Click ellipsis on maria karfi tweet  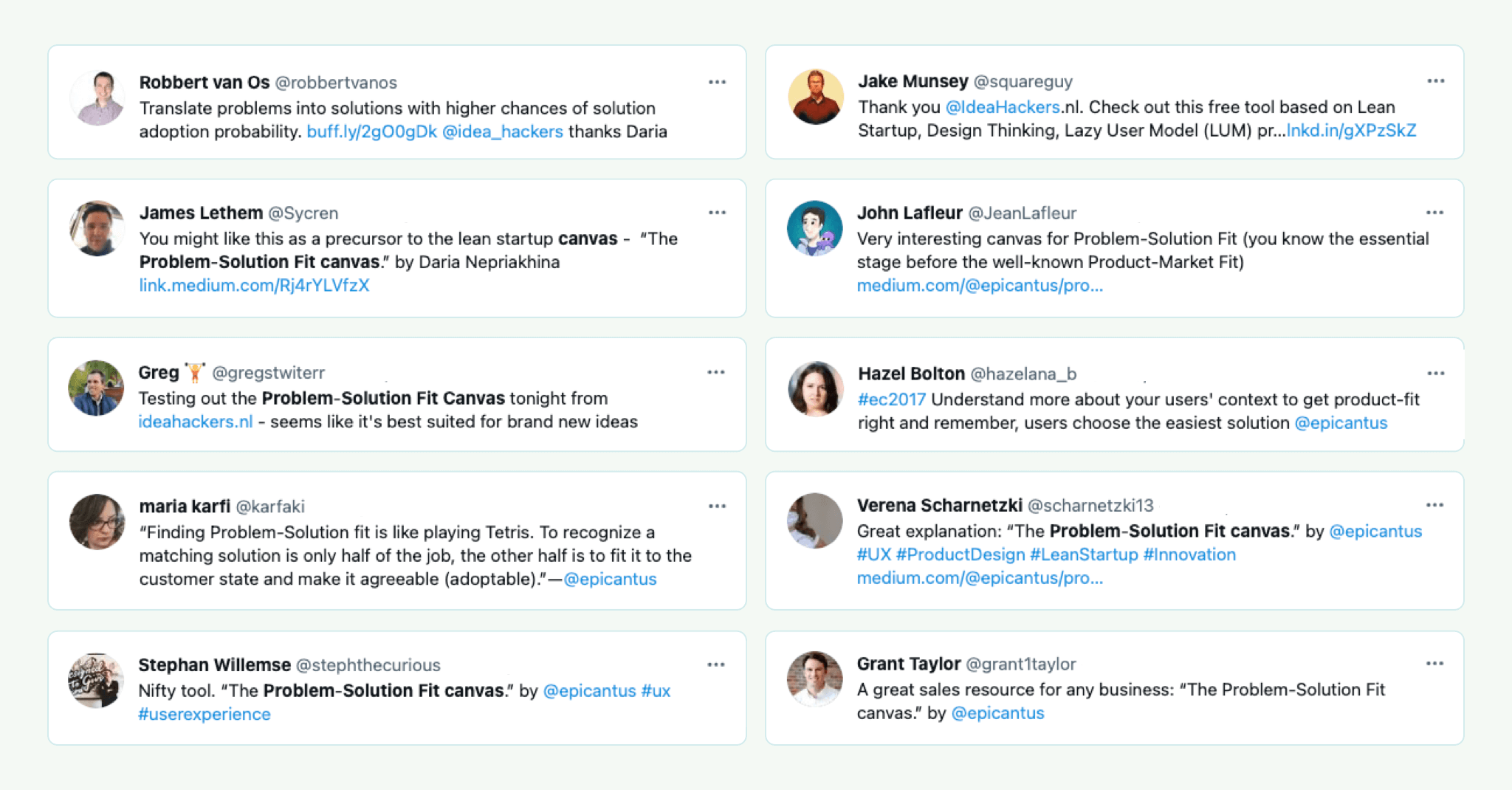pyautogui.click(x=717, y=506)
